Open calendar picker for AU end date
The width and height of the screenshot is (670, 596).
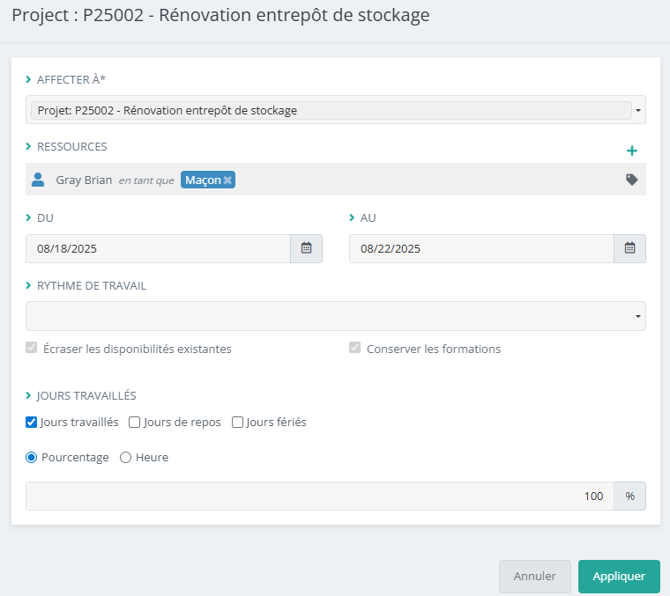pos(629,249)
